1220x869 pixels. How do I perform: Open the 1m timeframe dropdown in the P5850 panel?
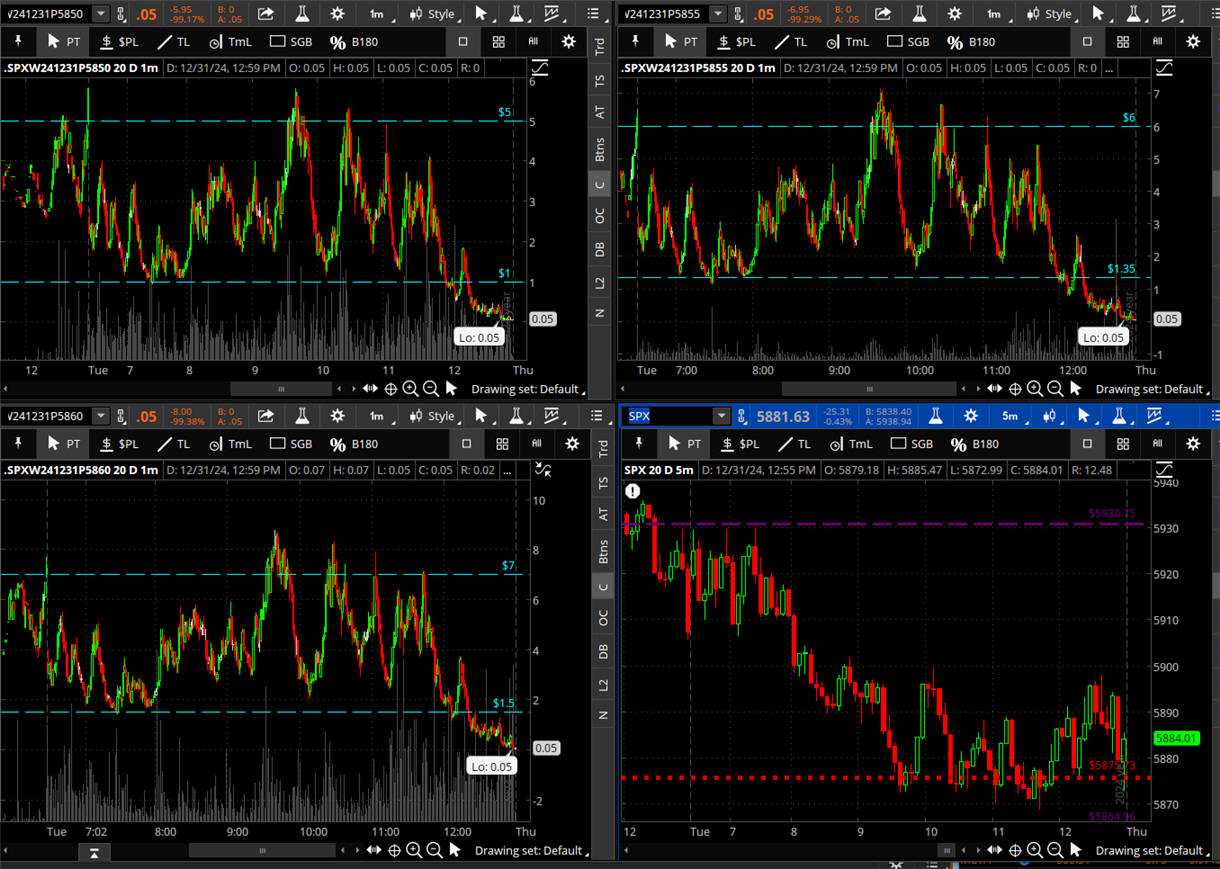coord(376,14)
